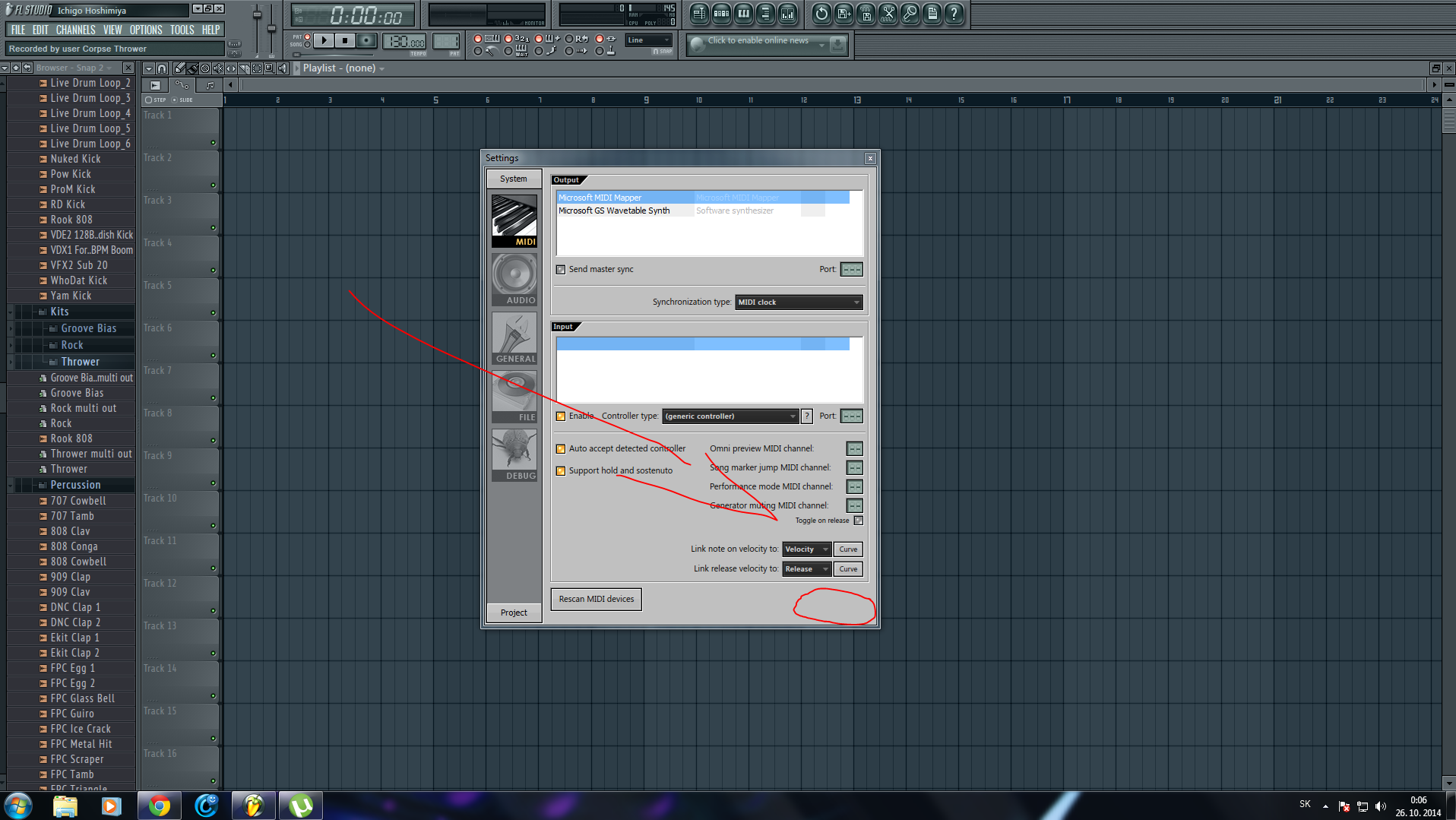Viewport: 1456px width, 820px height.
Task: Select the MIDI settings section icon
Action: 514,220
